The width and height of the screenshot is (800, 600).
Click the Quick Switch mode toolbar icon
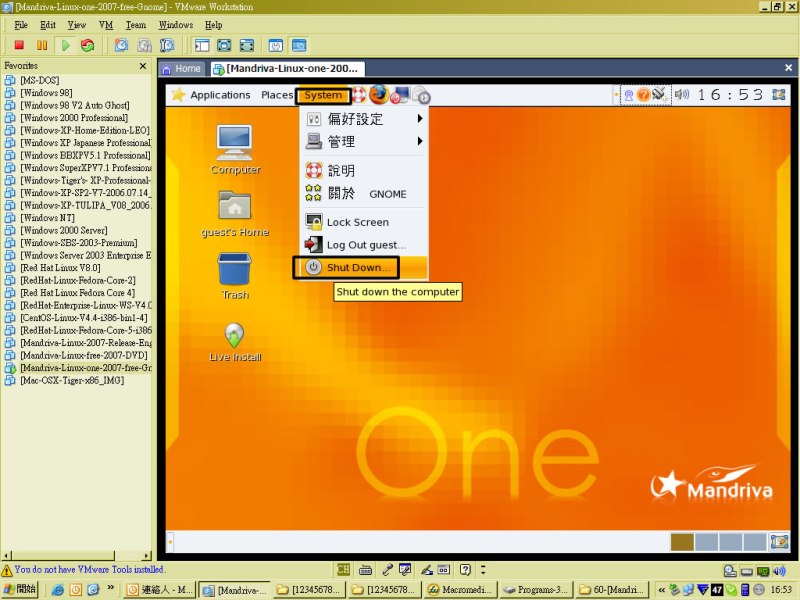pyautogui.click(x=224, y=45)
